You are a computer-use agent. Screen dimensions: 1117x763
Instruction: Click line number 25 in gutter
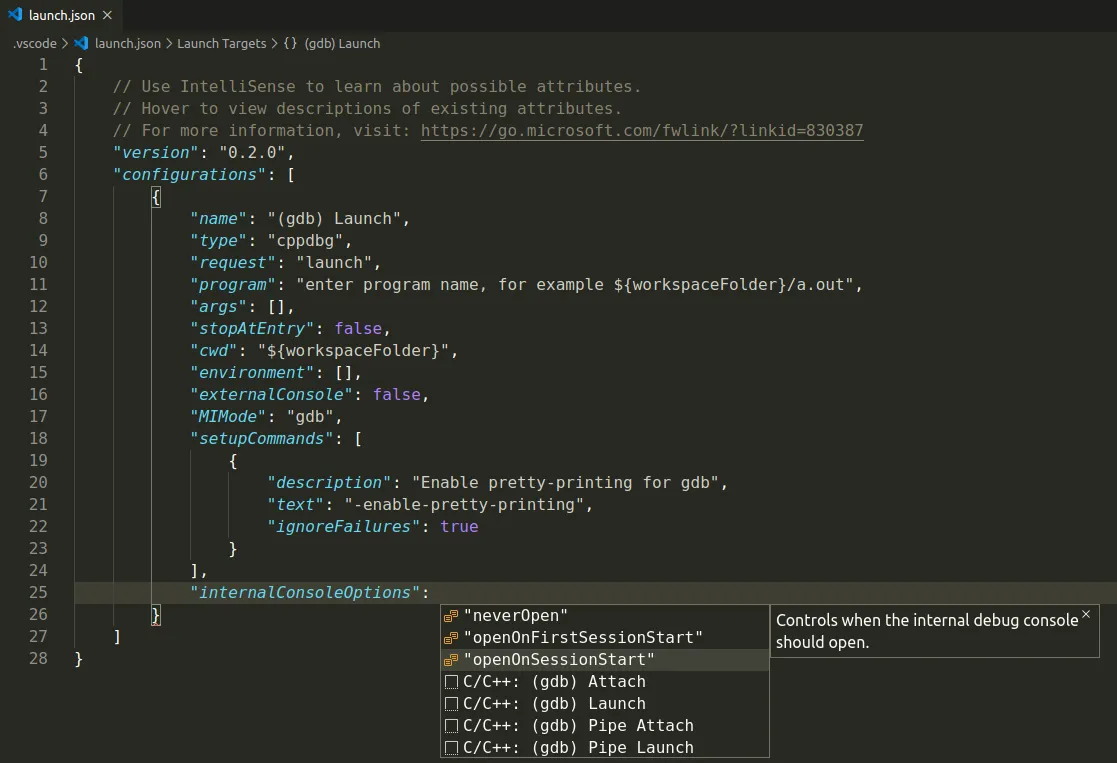pos(38,593)
